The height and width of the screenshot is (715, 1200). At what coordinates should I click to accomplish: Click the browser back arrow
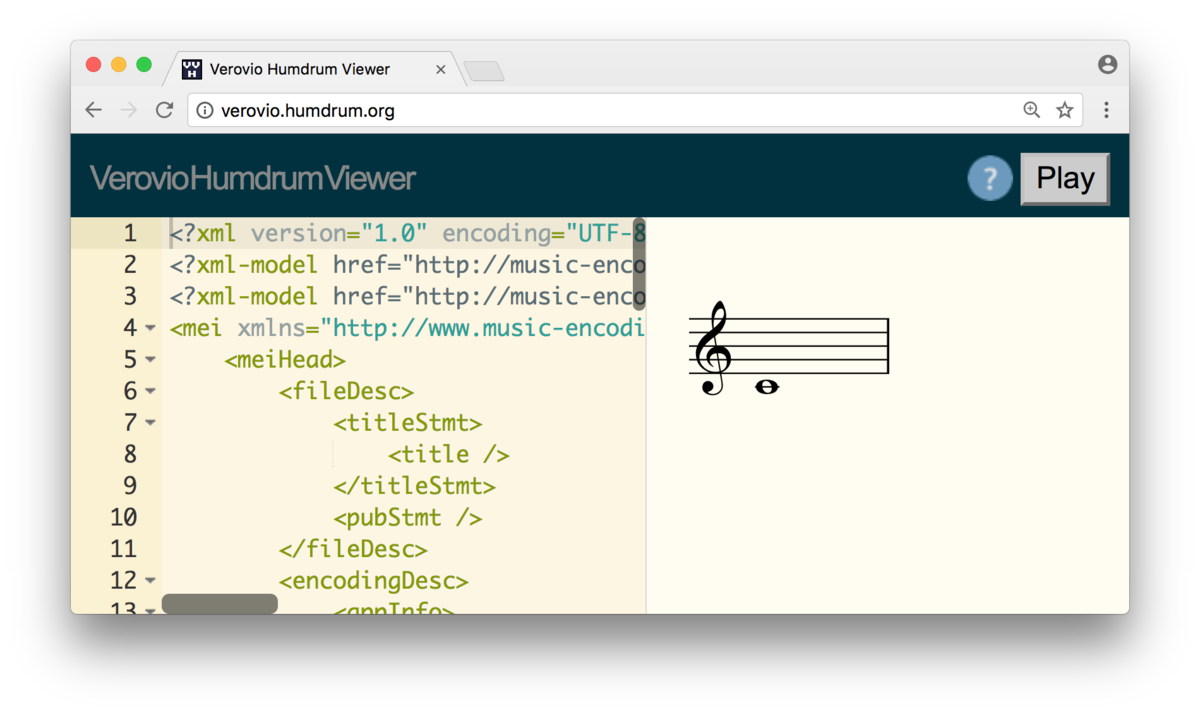pos(93,110)
